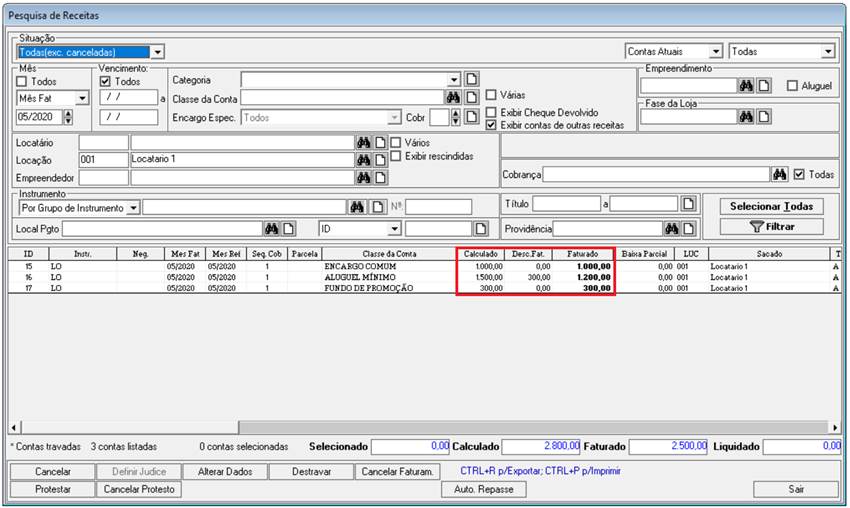Uncheck the Todas checkbox beside Cobrança

[x=799, y=174]
